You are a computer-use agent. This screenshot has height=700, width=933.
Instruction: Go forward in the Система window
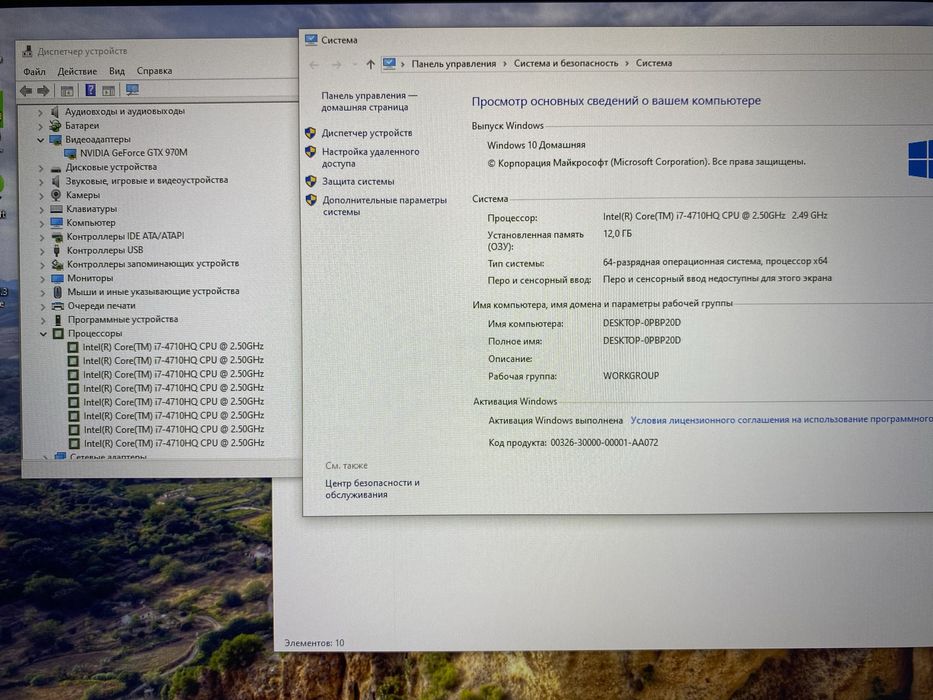tap(336, 64)
